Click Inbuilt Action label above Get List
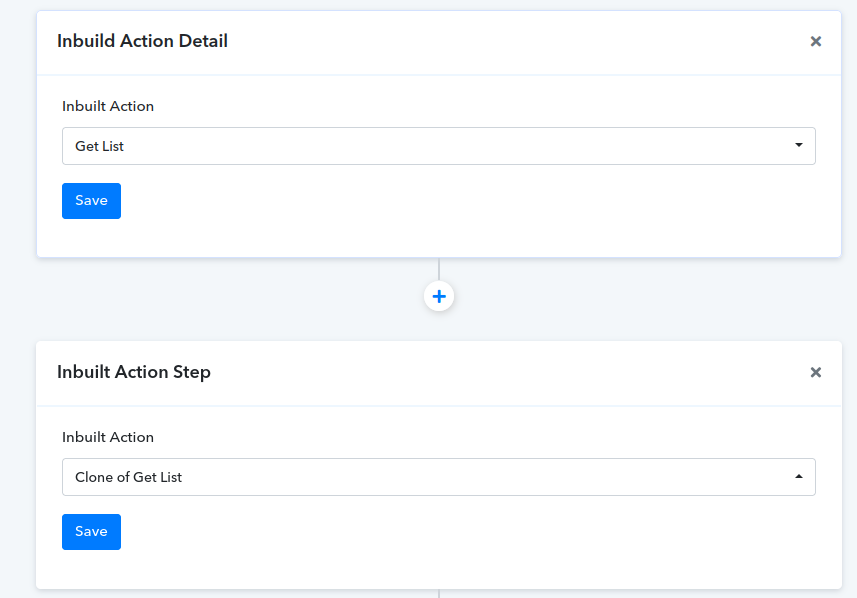Viewport: 857px width, 598px height. pyautogui.click(x=108, y=106)
